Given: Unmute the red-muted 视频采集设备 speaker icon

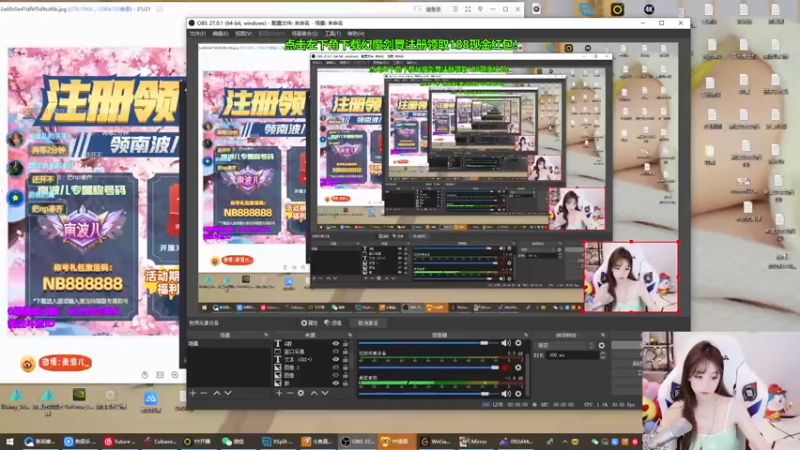Looking at the screenshot, I should click(x=506, y=368).
